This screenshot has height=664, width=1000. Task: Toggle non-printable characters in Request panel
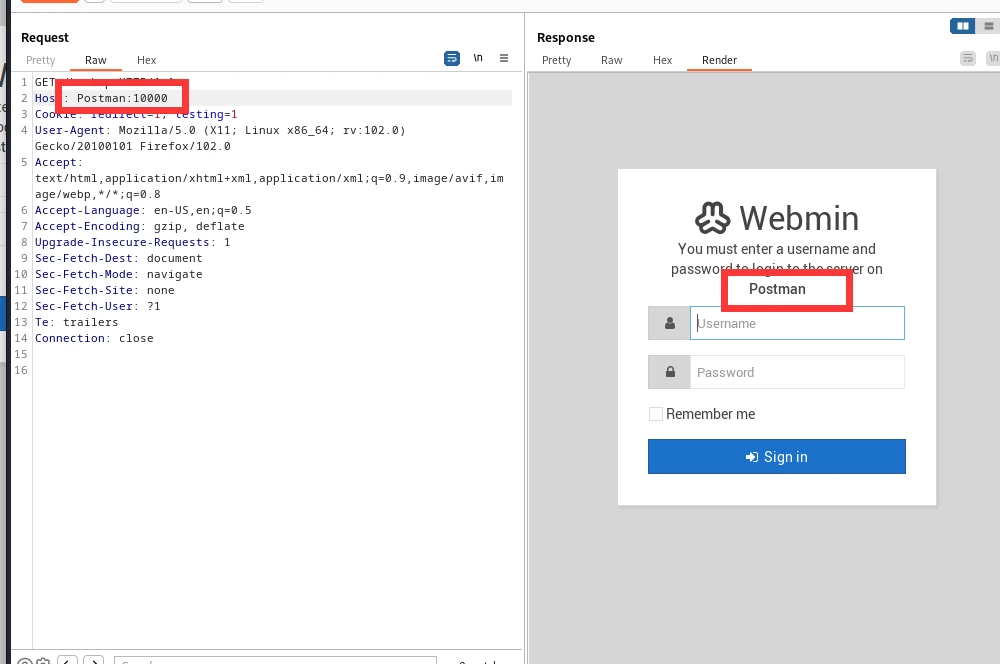(478, 58)
